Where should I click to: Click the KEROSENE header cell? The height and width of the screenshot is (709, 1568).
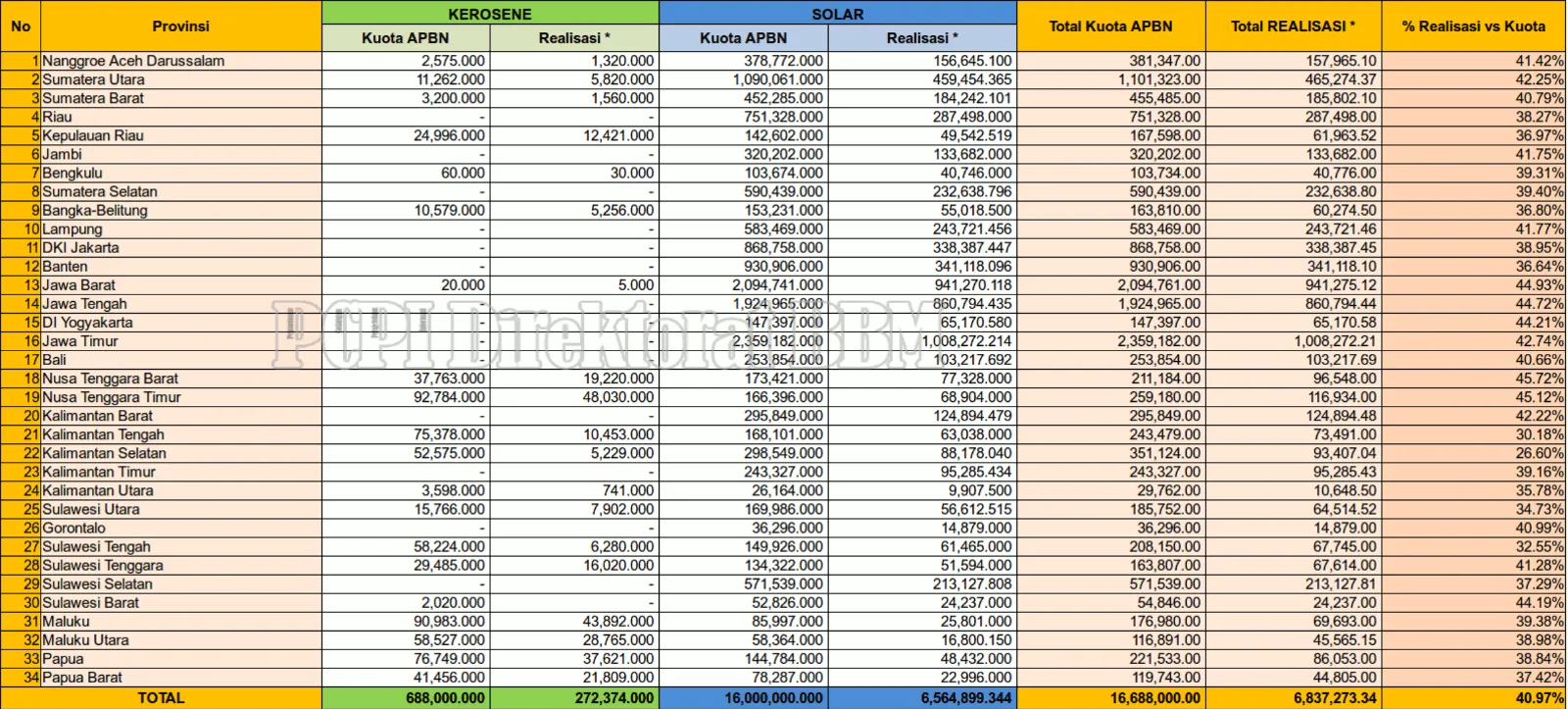coord(490,14)
